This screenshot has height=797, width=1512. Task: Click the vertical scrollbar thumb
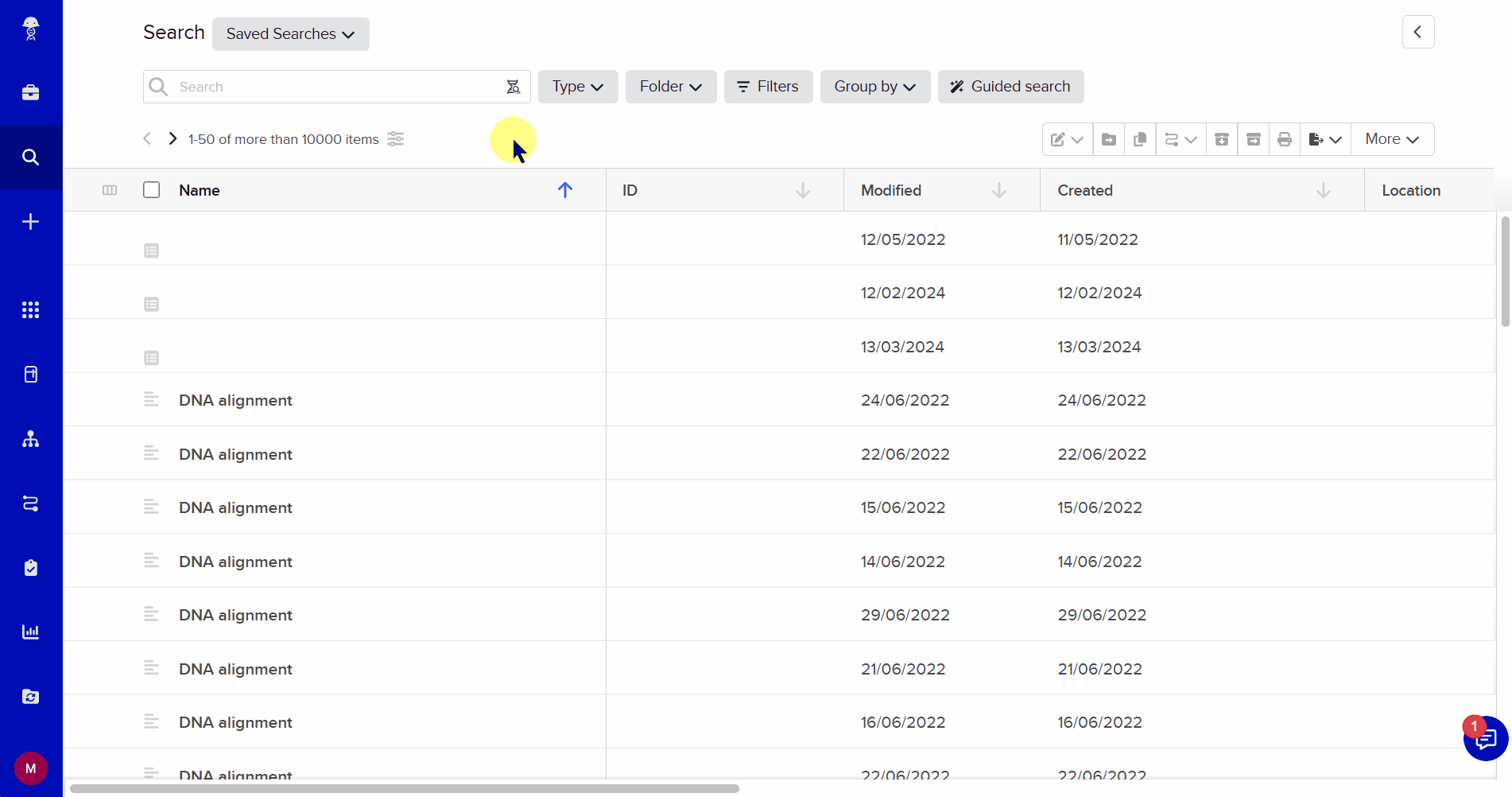tap(1505, 271)
